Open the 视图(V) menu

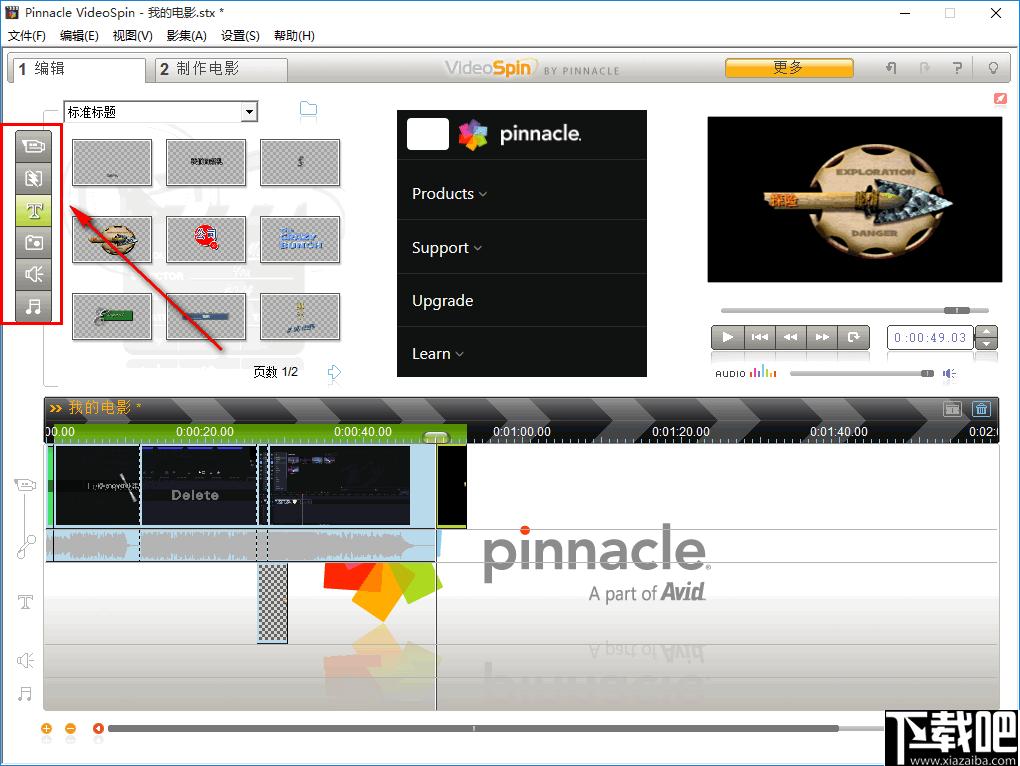pyautogui.click(x=132, y=36)
